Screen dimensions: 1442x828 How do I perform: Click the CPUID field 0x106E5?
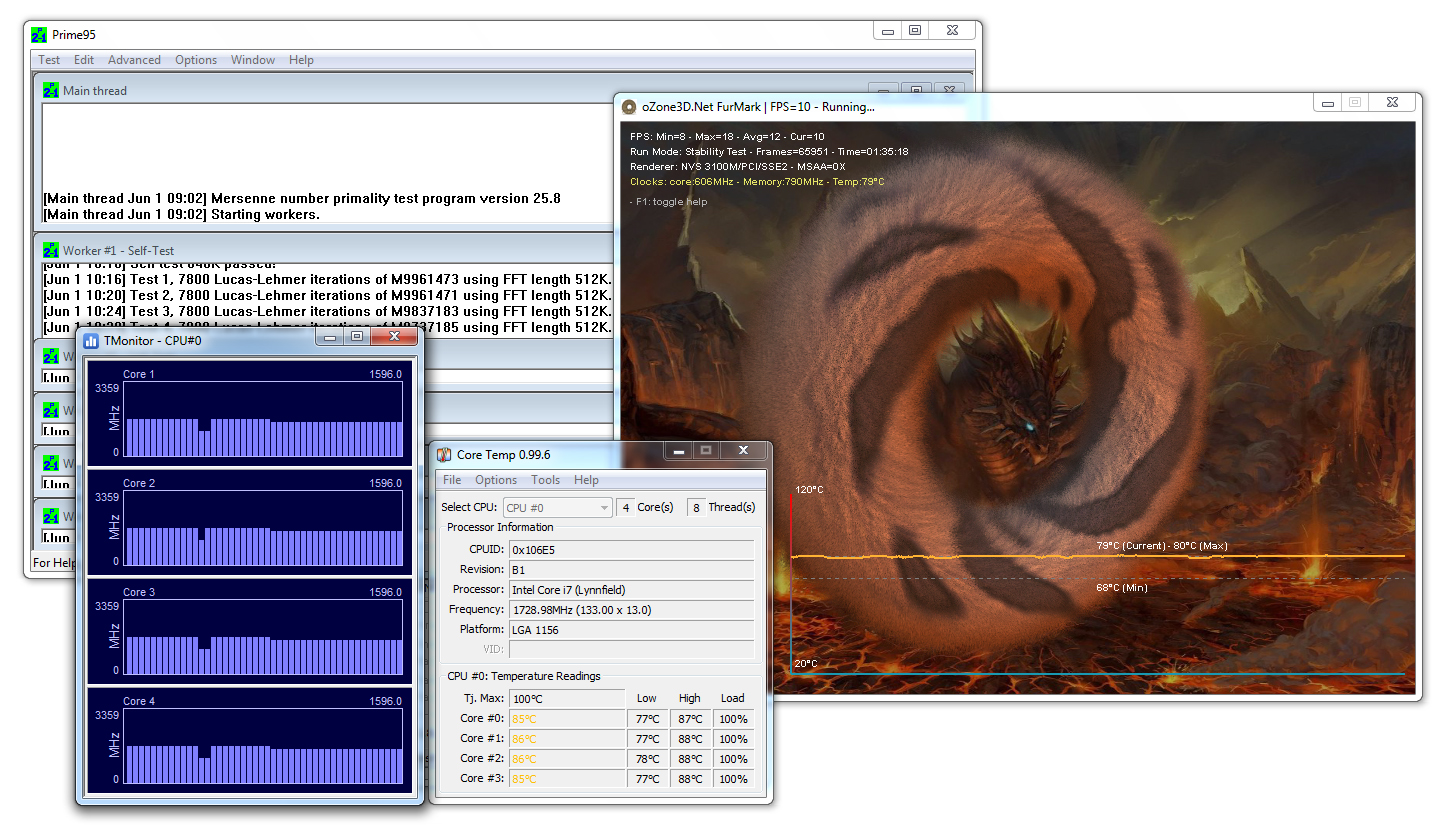(x=632, y=549)
